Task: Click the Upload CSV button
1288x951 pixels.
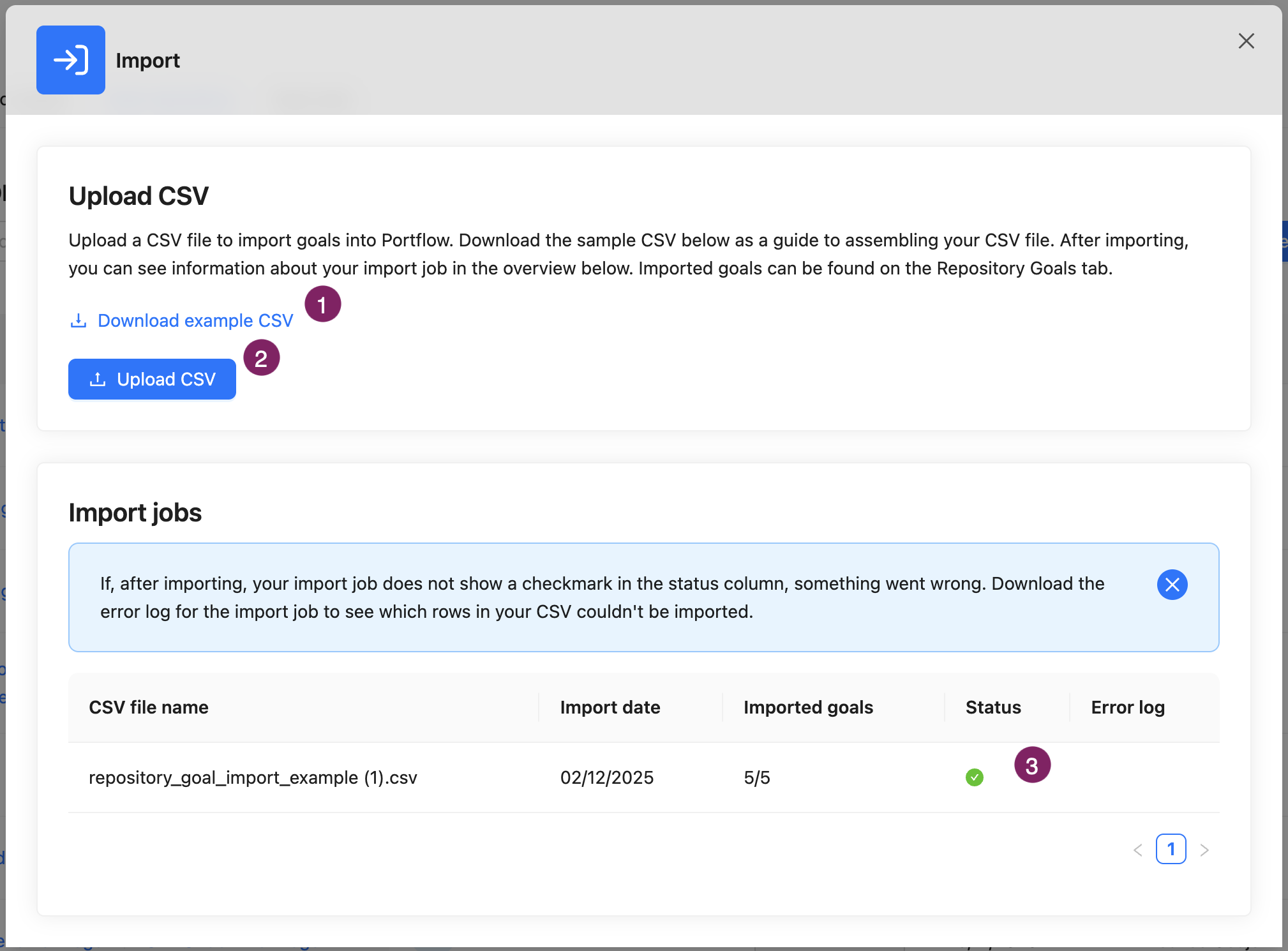Action: (x=152, y=379)
